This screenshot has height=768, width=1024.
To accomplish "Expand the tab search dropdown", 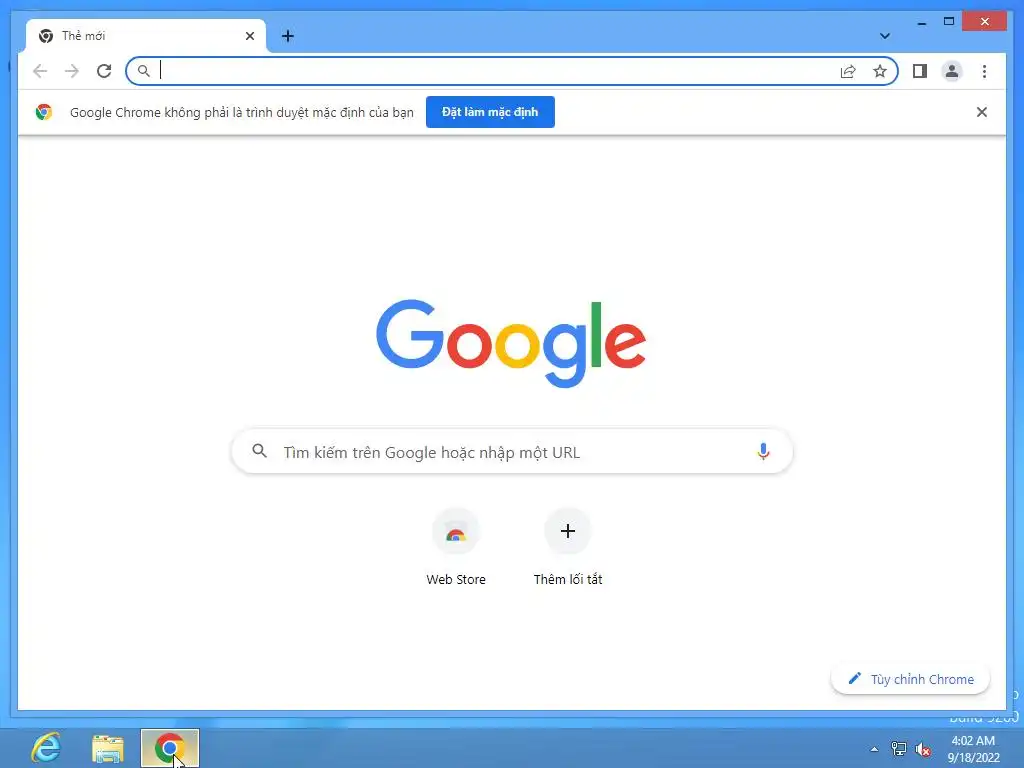I will (885, 36).
